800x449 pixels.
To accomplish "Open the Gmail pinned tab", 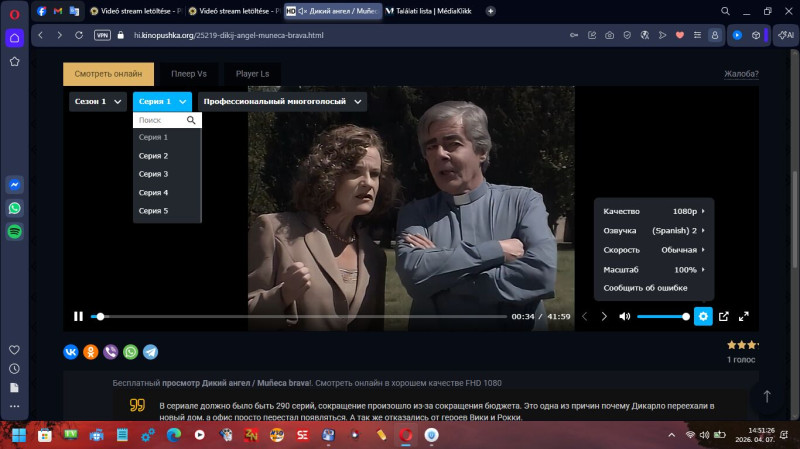I will 58,11.
